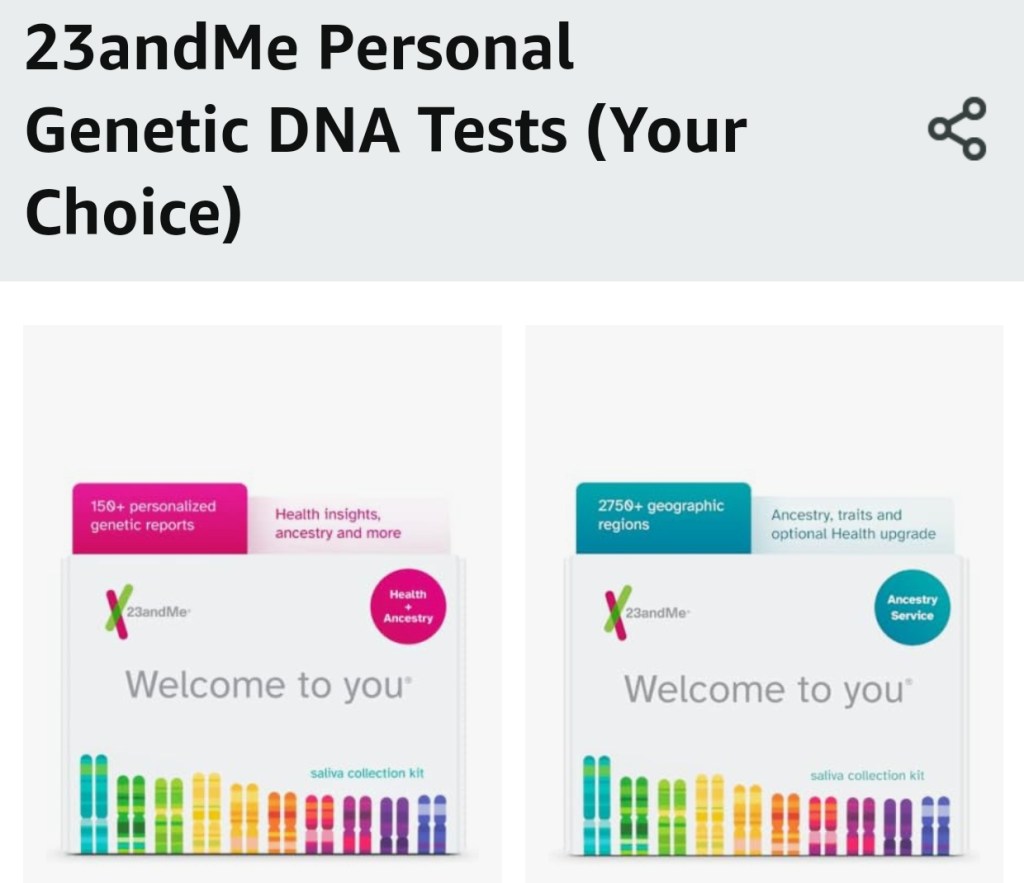Click the teal chromosome pair on left kit

93,803
